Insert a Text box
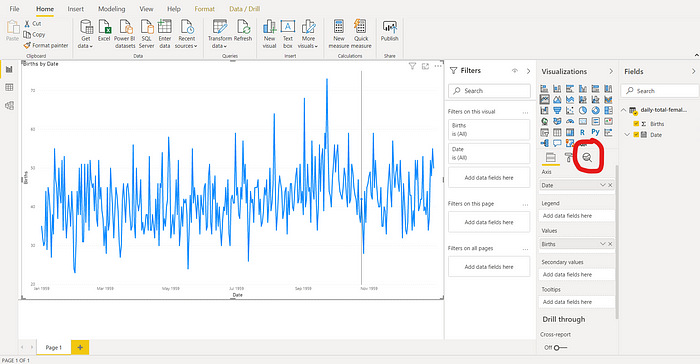 point(288,34)
